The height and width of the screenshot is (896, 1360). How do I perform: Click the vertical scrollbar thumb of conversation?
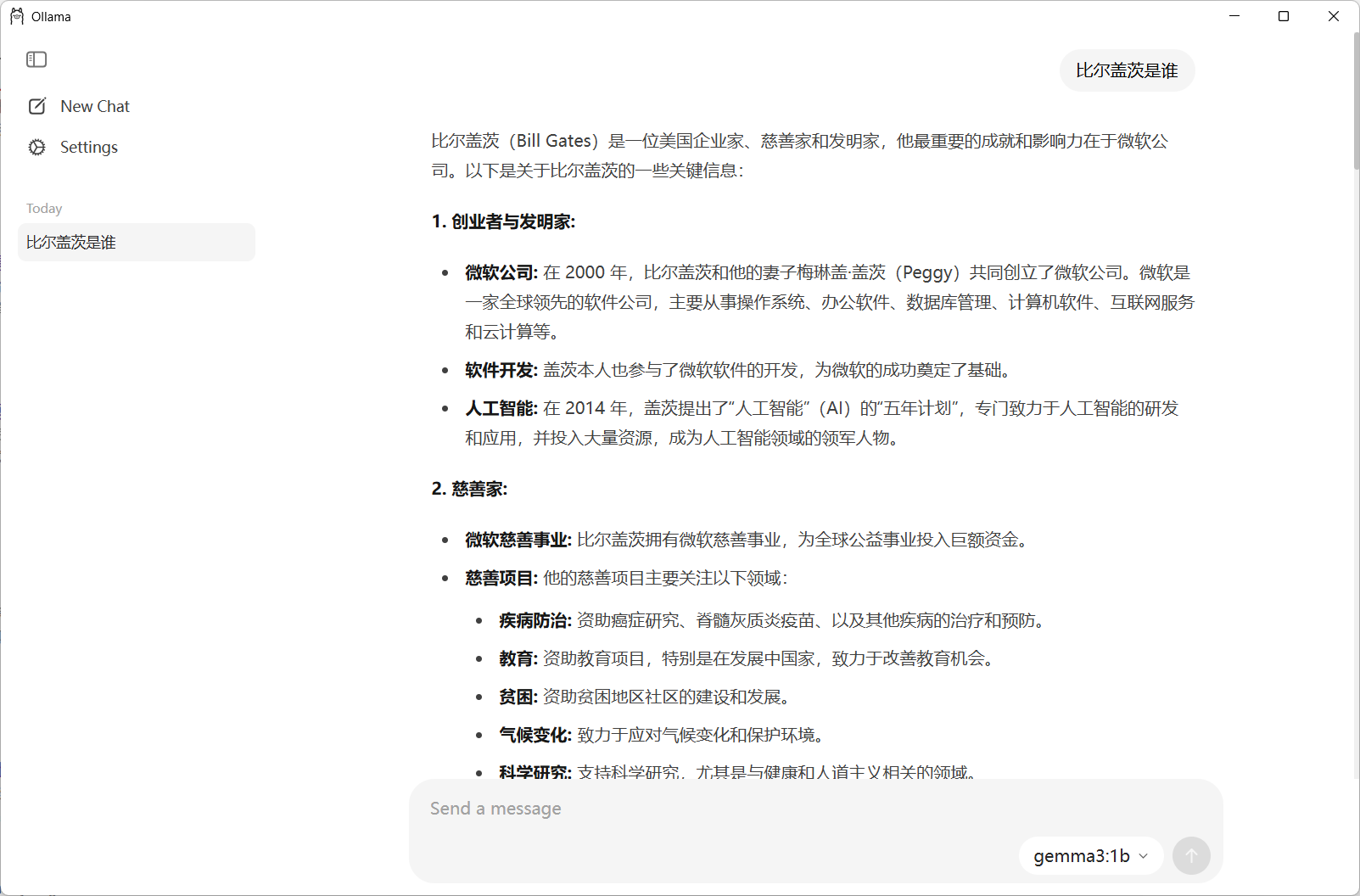pyautogui.click(x=1356, y=102)
